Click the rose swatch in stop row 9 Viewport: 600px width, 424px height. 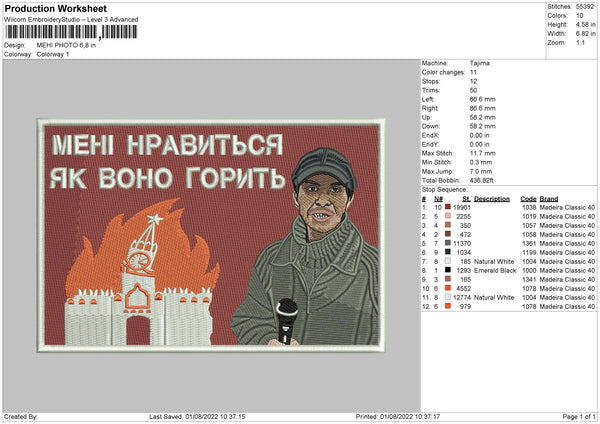pyautogui.click(x=448, y=279)
